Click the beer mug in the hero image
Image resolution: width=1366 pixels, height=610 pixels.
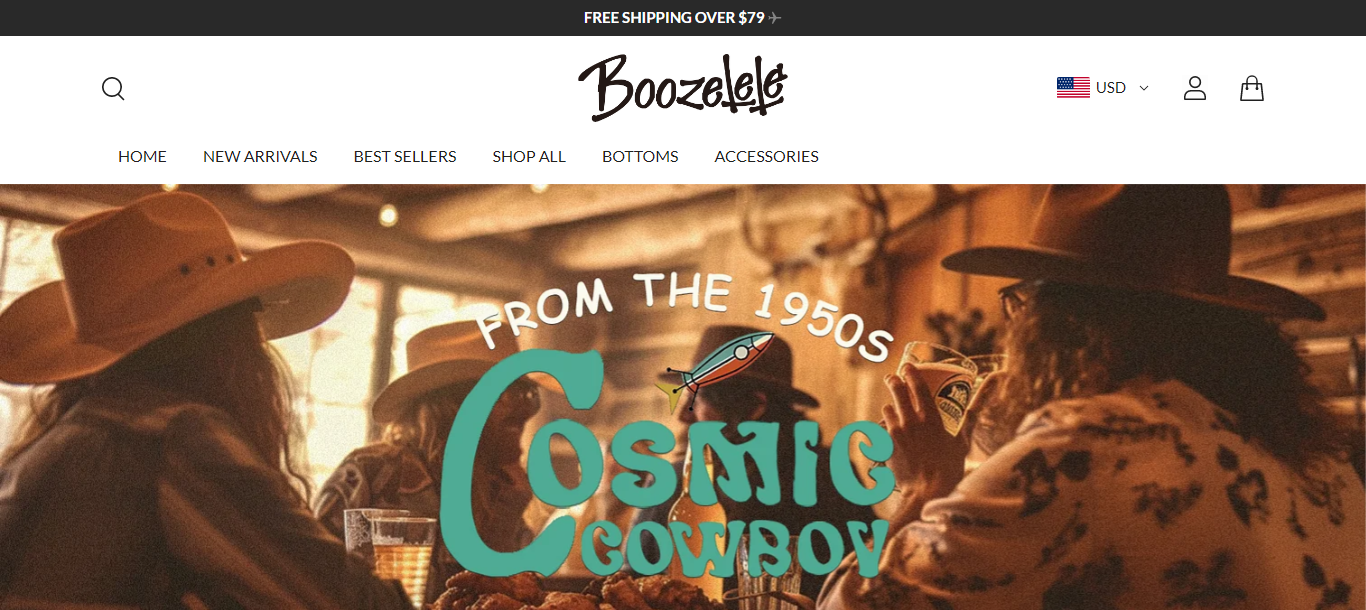[941, 387]
